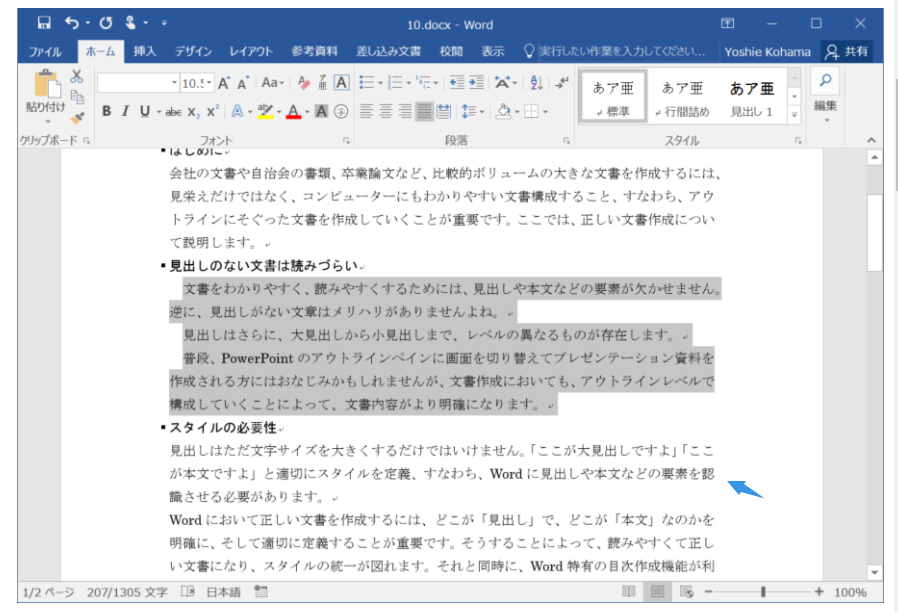
Task: Switch to read mode view
Action: pyautogui.click(x=629, y=592)
